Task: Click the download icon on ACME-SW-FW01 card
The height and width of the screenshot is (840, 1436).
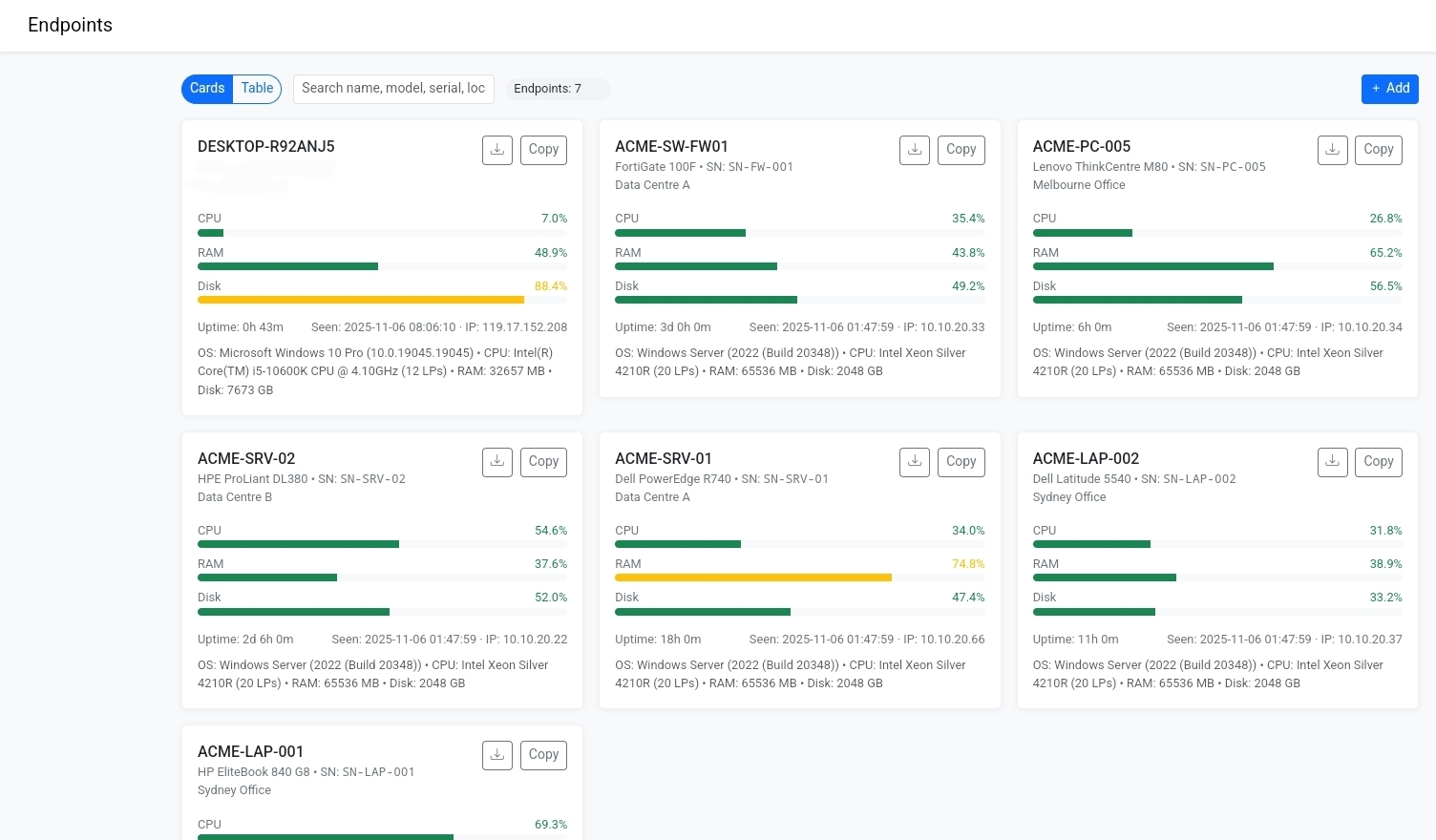Action: 915,150
